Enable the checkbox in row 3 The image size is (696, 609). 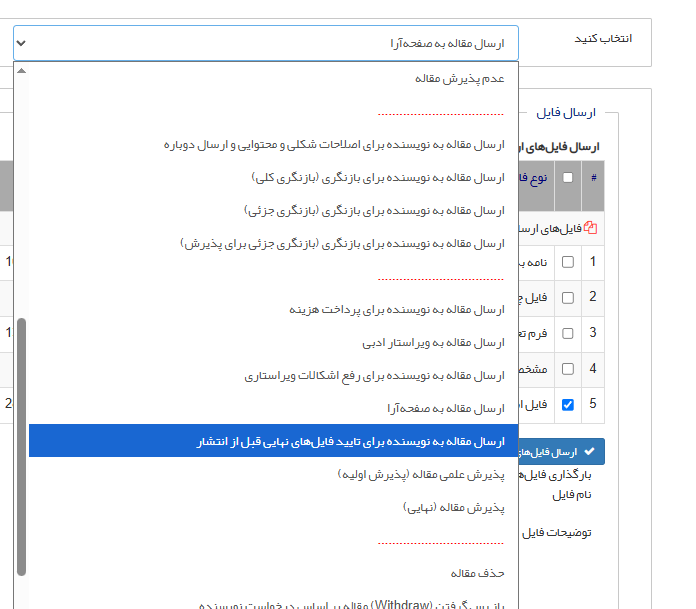pyautogui.click(x=568, y=333)
